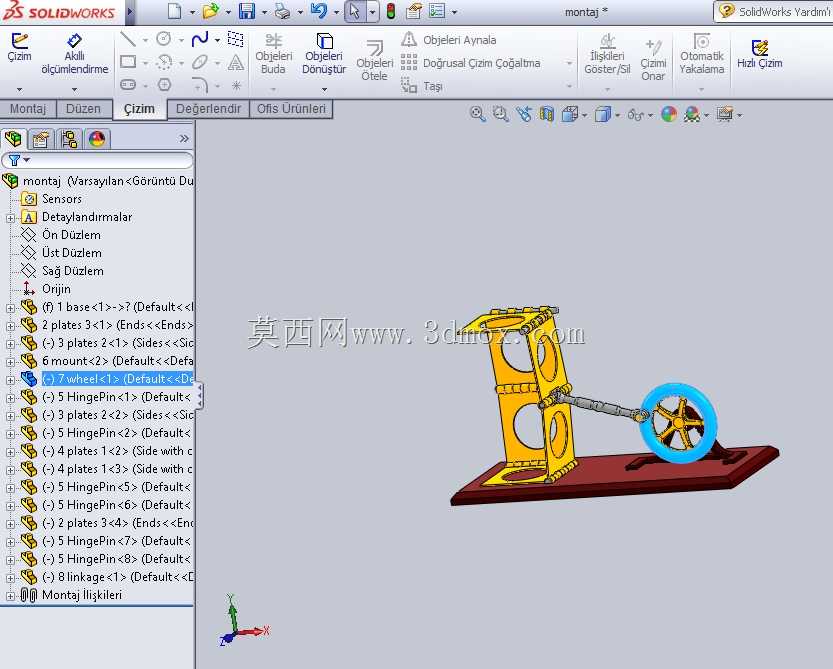Switch to the Ofis Ürünleri ribbon tab

tap(291, 109)
